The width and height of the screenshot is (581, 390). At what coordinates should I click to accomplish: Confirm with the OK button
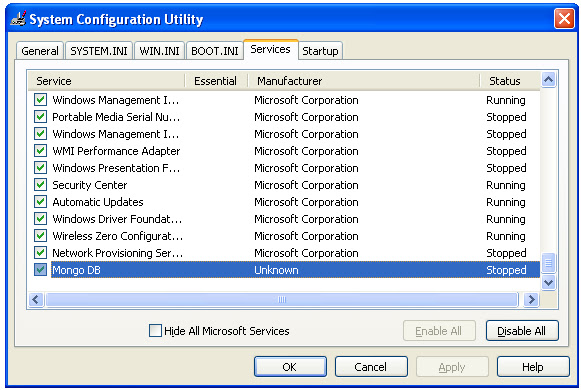point(290,367)
